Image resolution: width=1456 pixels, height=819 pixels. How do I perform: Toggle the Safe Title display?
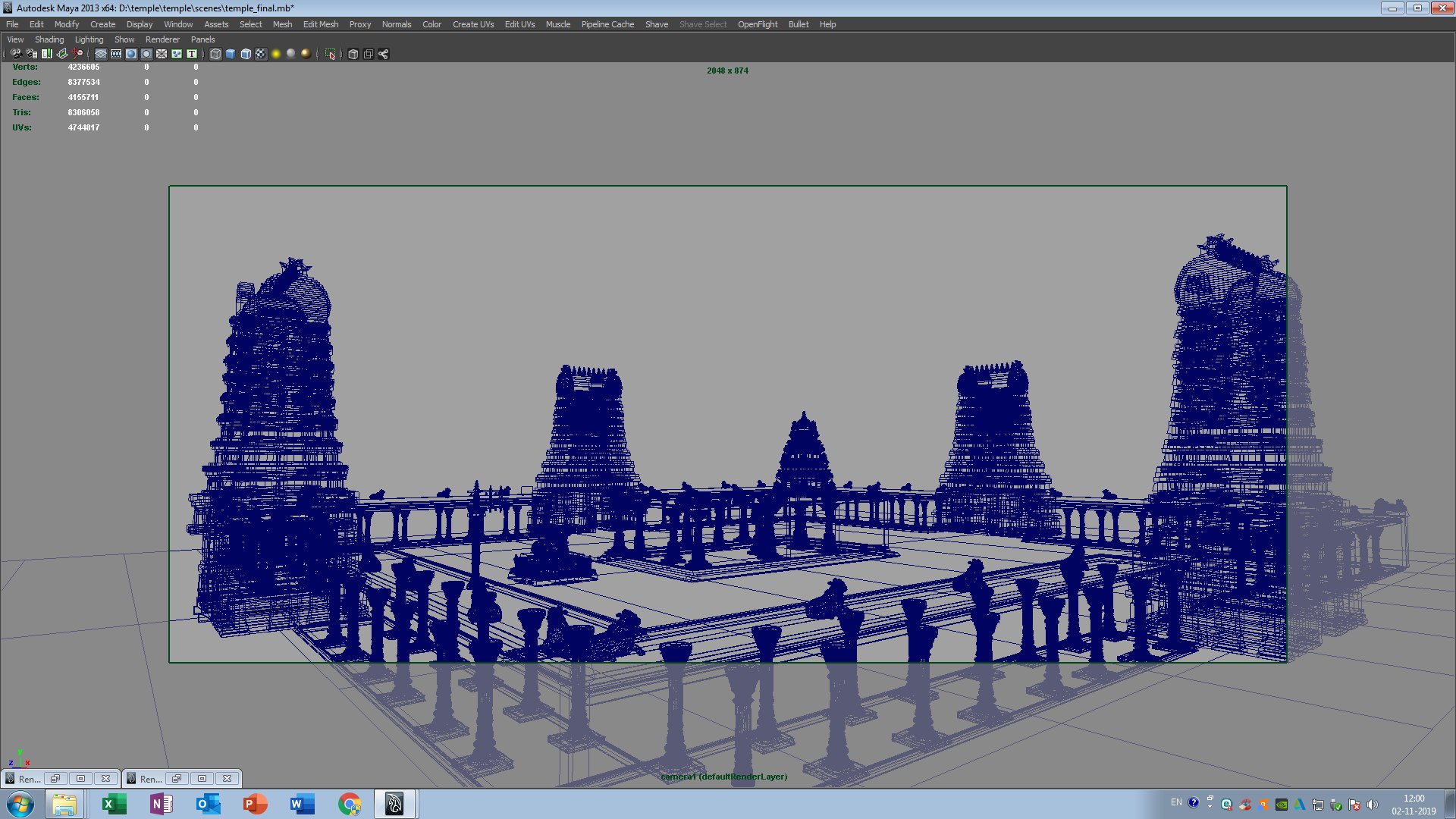coord(192,54)
